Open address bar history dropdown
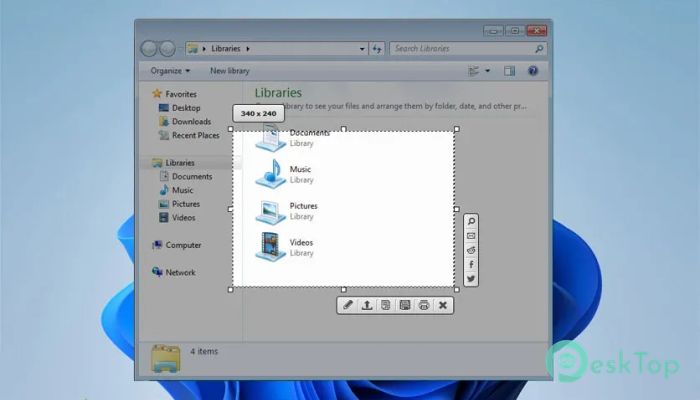The width and height of the screenshot is (700, 400). tap(362, 49)
